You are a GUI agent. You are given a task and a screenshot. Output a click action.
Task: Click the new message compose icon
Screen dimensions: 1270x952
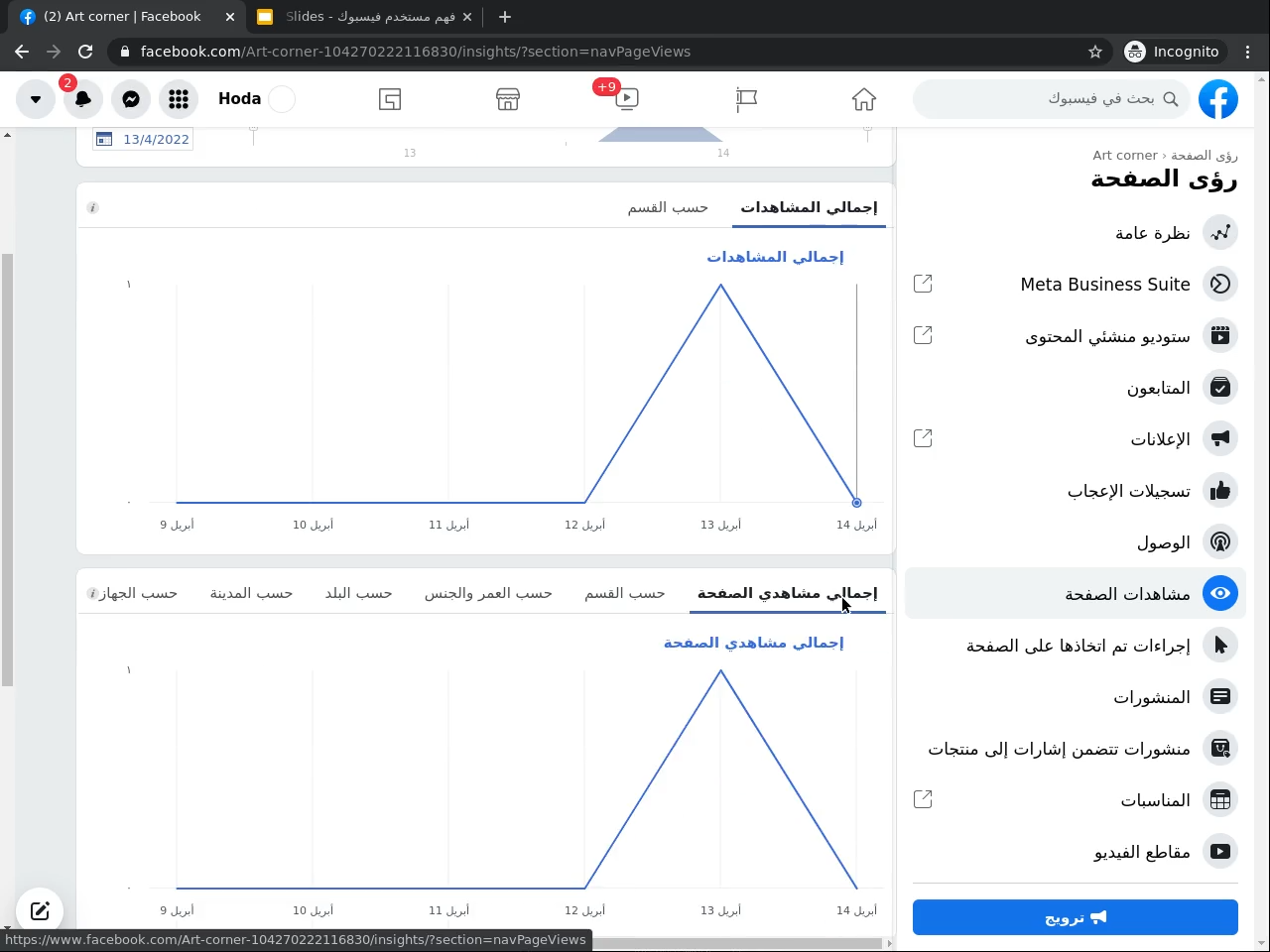pyautogui.click(x=40, y=910)
